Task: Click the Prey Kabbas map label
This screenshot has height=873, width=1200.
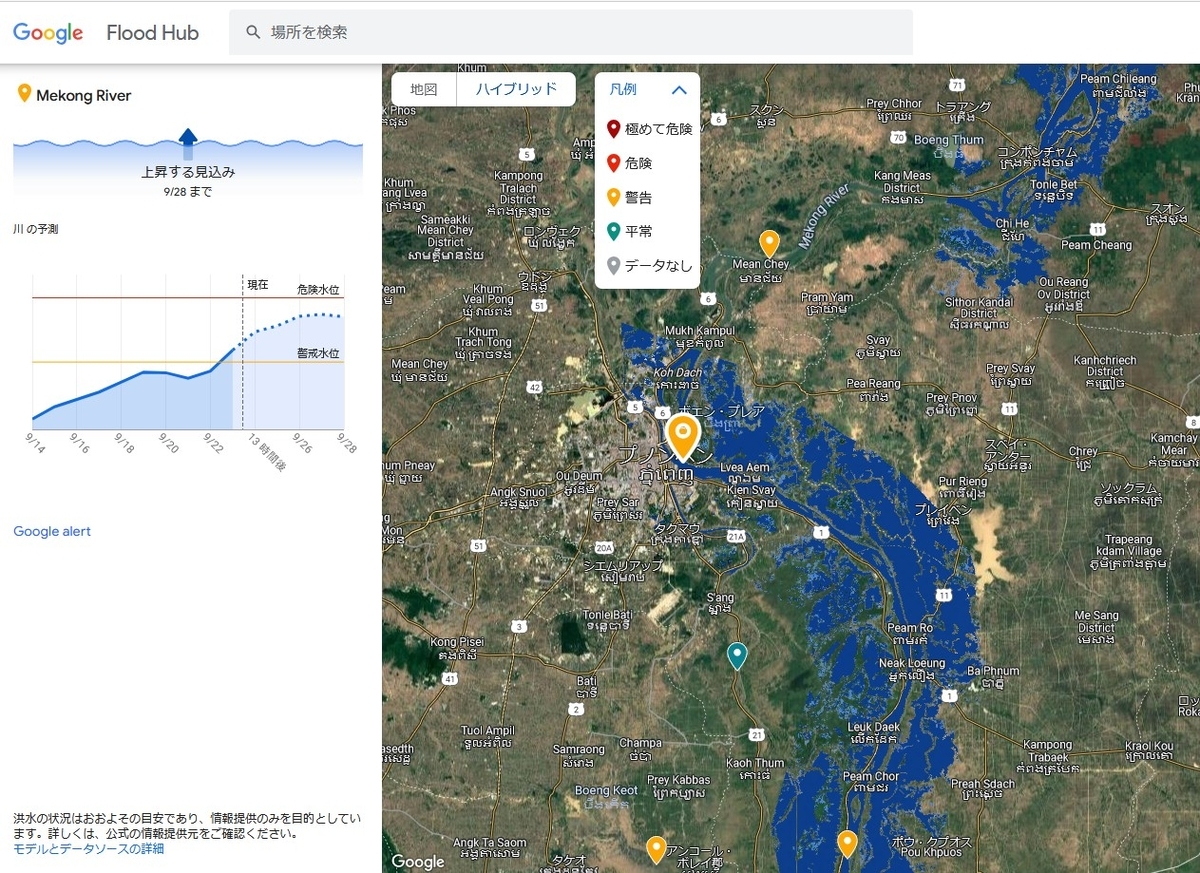Action: [x=679, y=780]
